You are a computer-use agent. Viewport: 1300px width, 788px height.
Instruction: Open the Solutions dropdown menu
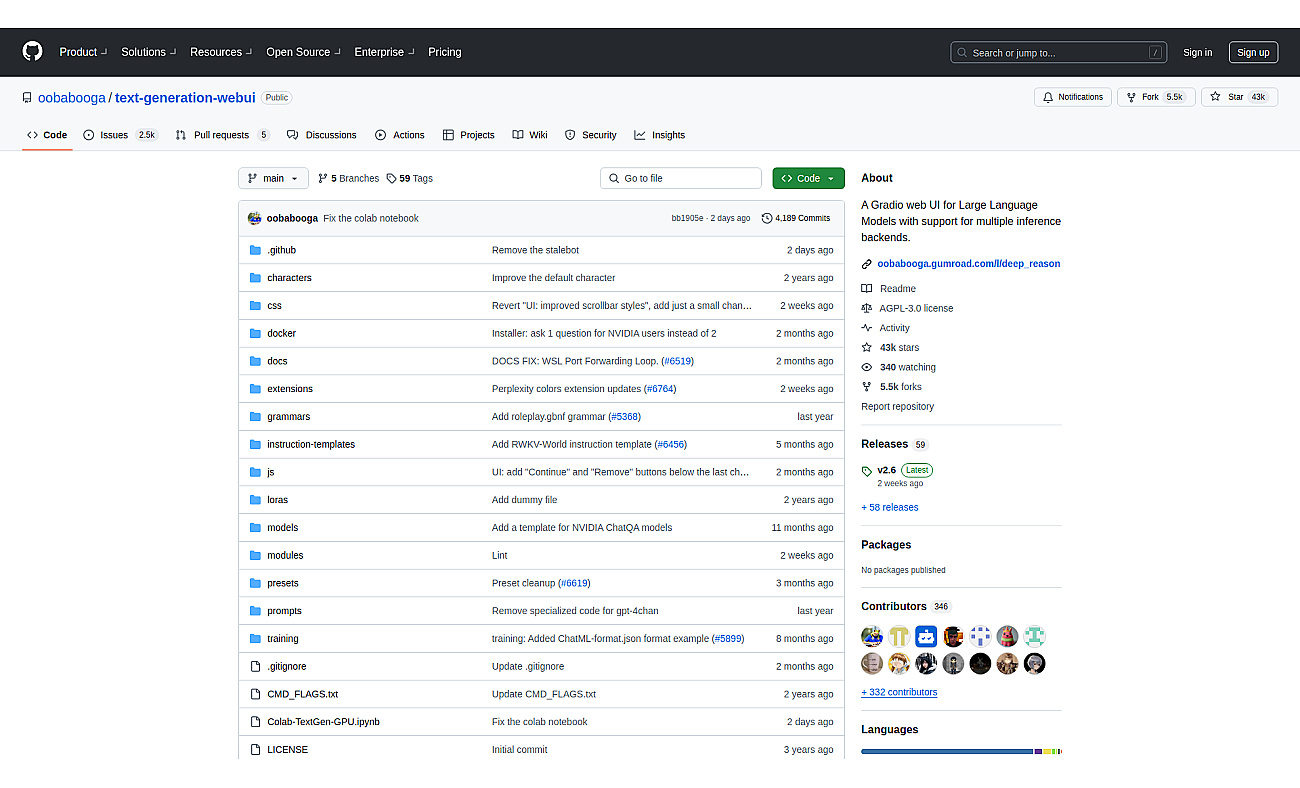[x=149, y=52]
